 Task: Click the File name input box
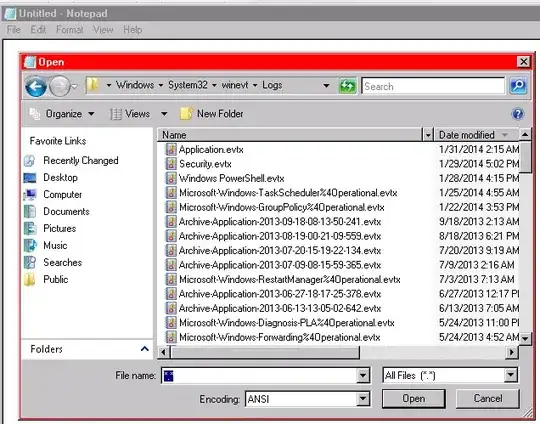tap(259, 375)
